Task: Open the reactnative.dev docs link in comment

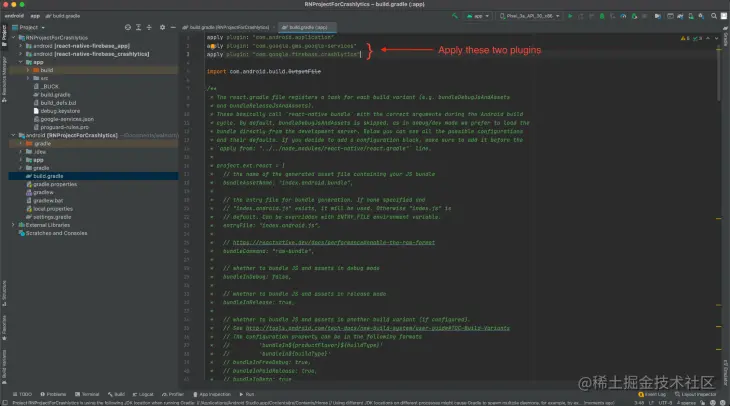Action: pos(333,243)
